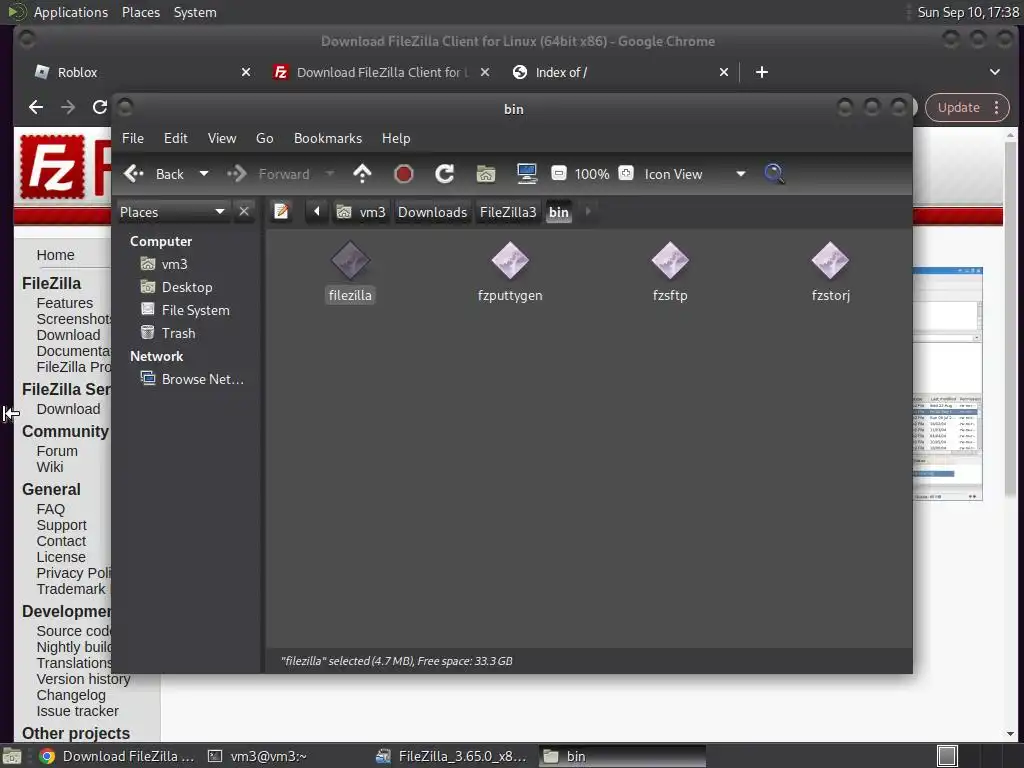Open Browse Network in sidebar
The image size is (1024, 768).
192,379
